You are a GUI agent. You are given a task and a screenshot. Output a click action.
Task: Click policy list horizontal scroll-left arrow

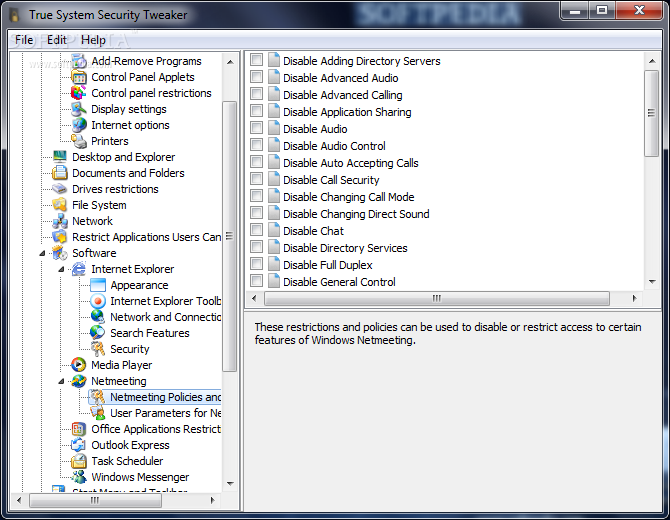coord(254,298)
